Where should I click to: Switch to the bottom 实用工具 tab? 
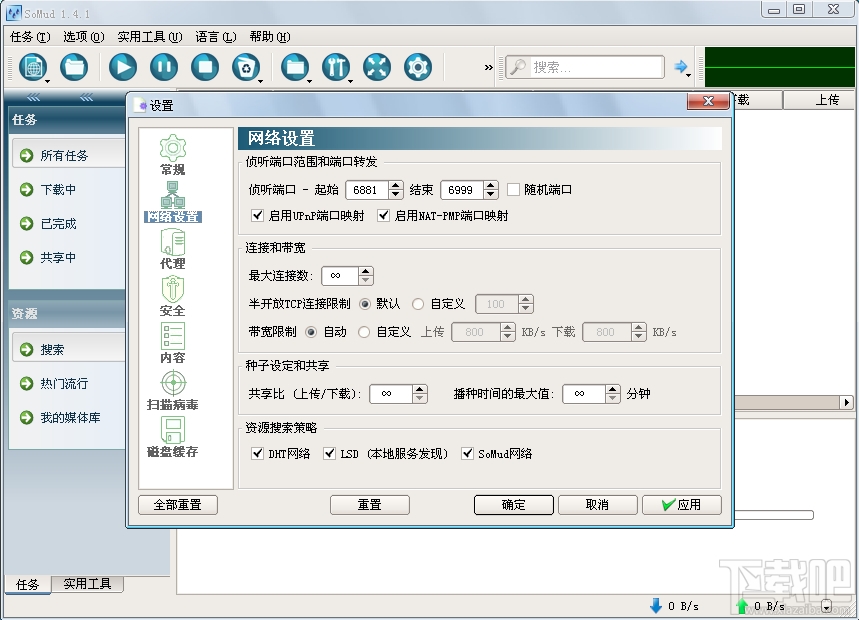click(x=87, y=584)
